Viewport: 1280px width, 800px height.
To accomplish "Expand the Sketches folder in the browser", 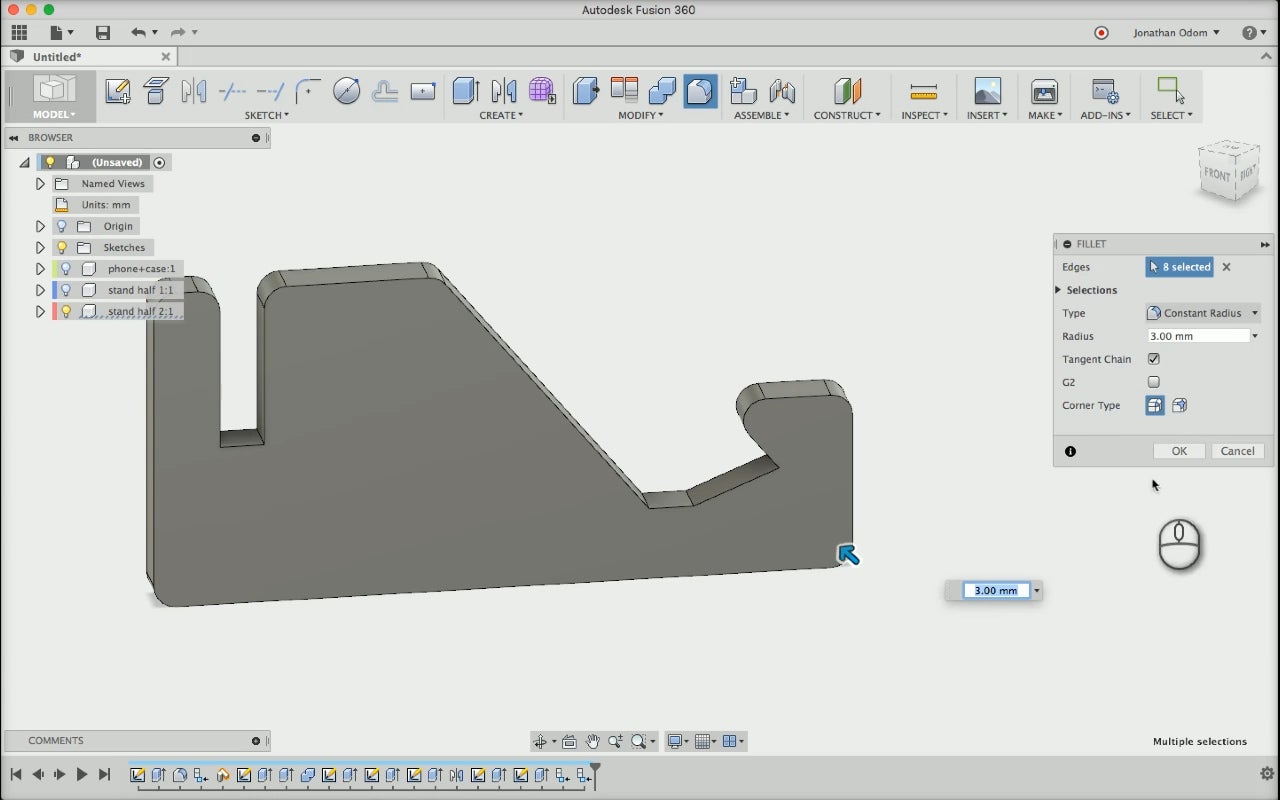I will click(40, 247).
